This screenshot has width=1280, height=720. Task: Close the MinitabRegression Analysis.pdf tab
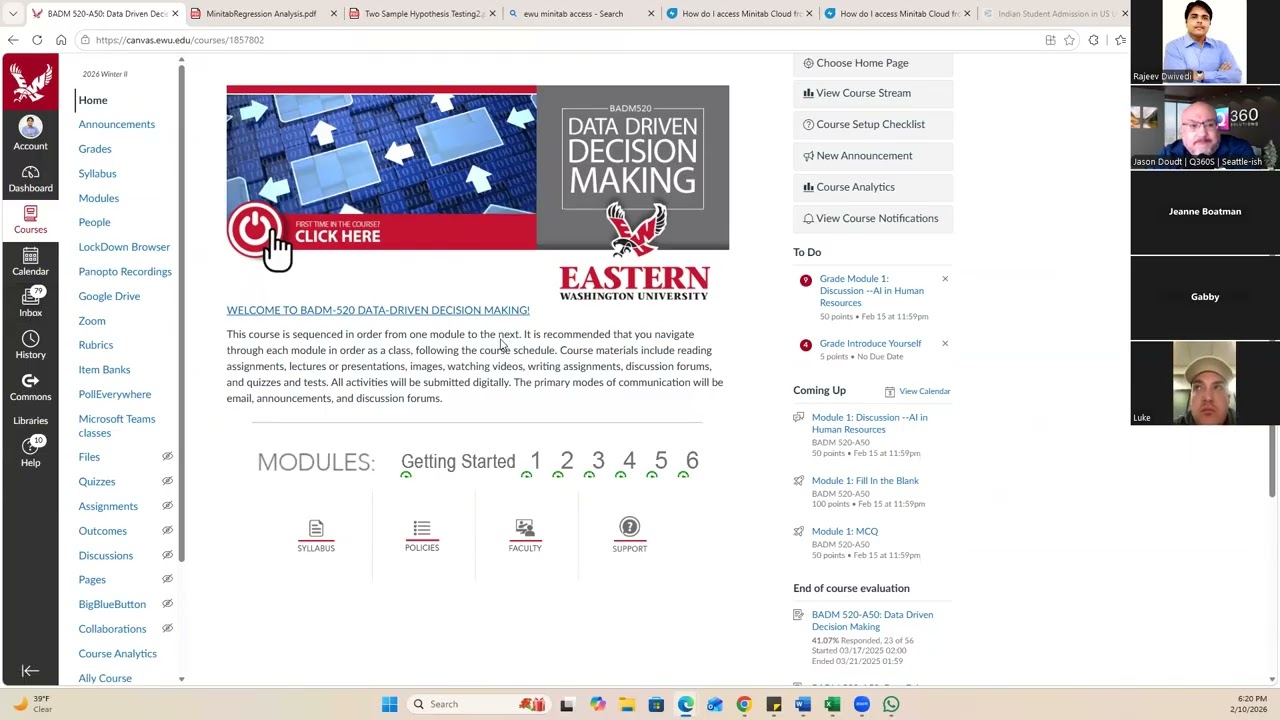(333, 14)
